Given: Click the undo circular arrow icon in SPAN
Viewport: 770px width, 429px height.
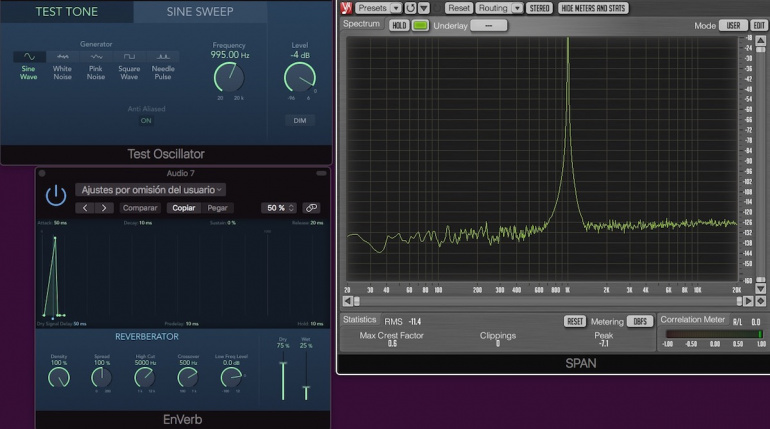Looking at the screenshot, I should (410, 8).
